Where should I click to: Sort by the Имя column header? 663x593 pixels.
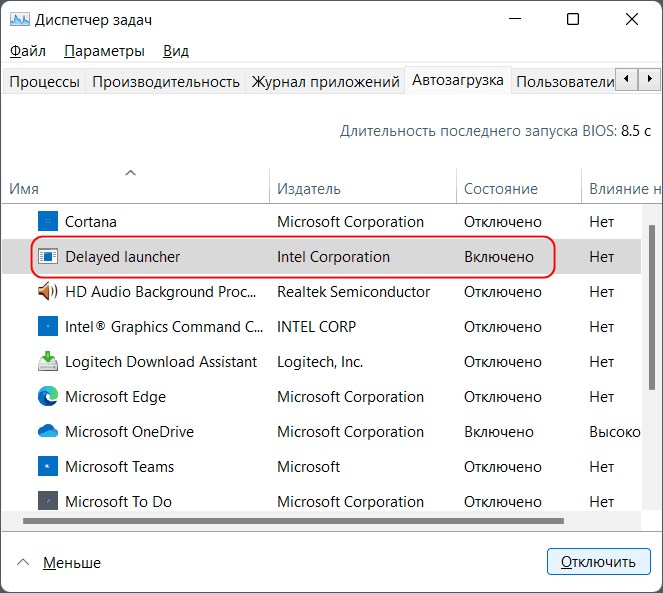(135, 186)
